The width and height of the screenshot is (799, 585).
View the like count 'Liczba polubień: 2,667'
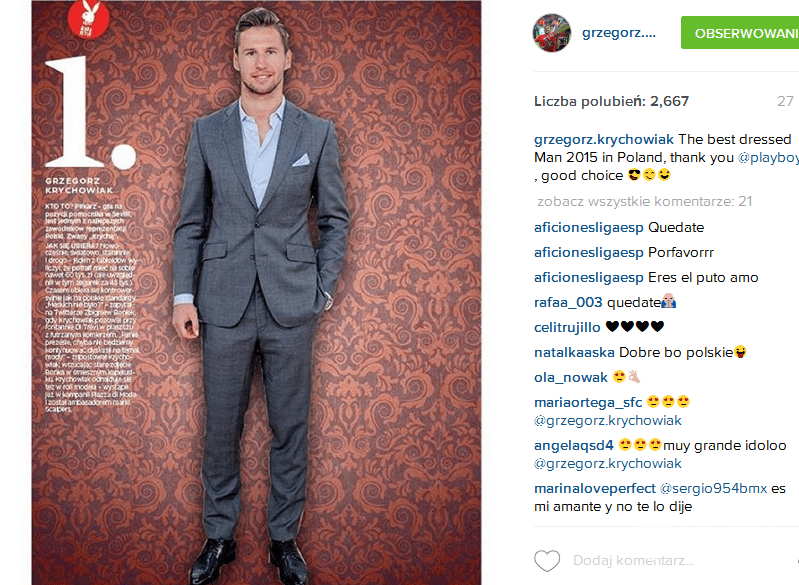(611, 101)
